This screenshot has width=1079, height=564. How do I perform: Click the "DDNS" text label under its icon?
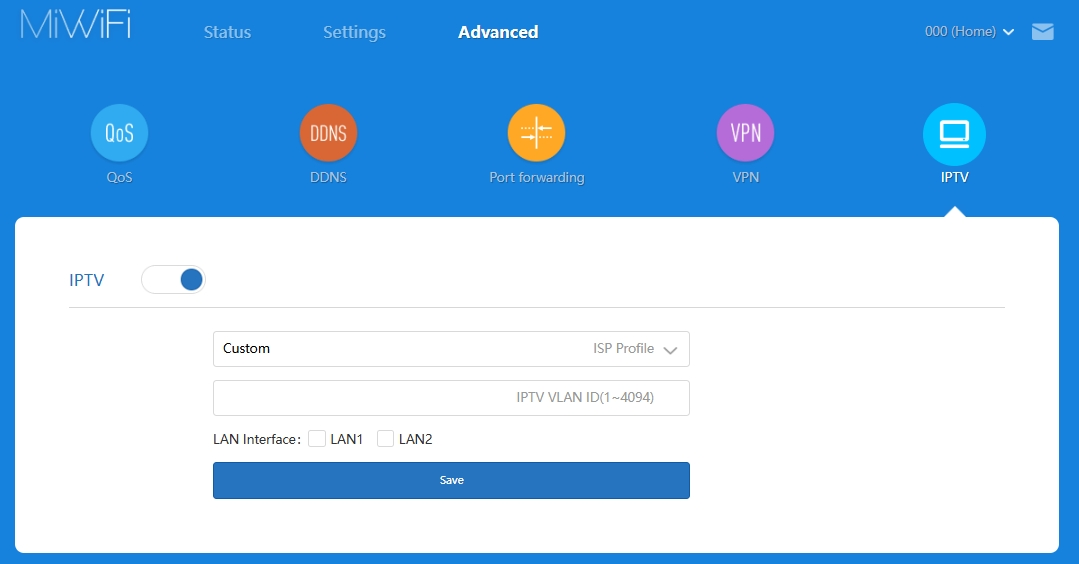coord(328,178)
